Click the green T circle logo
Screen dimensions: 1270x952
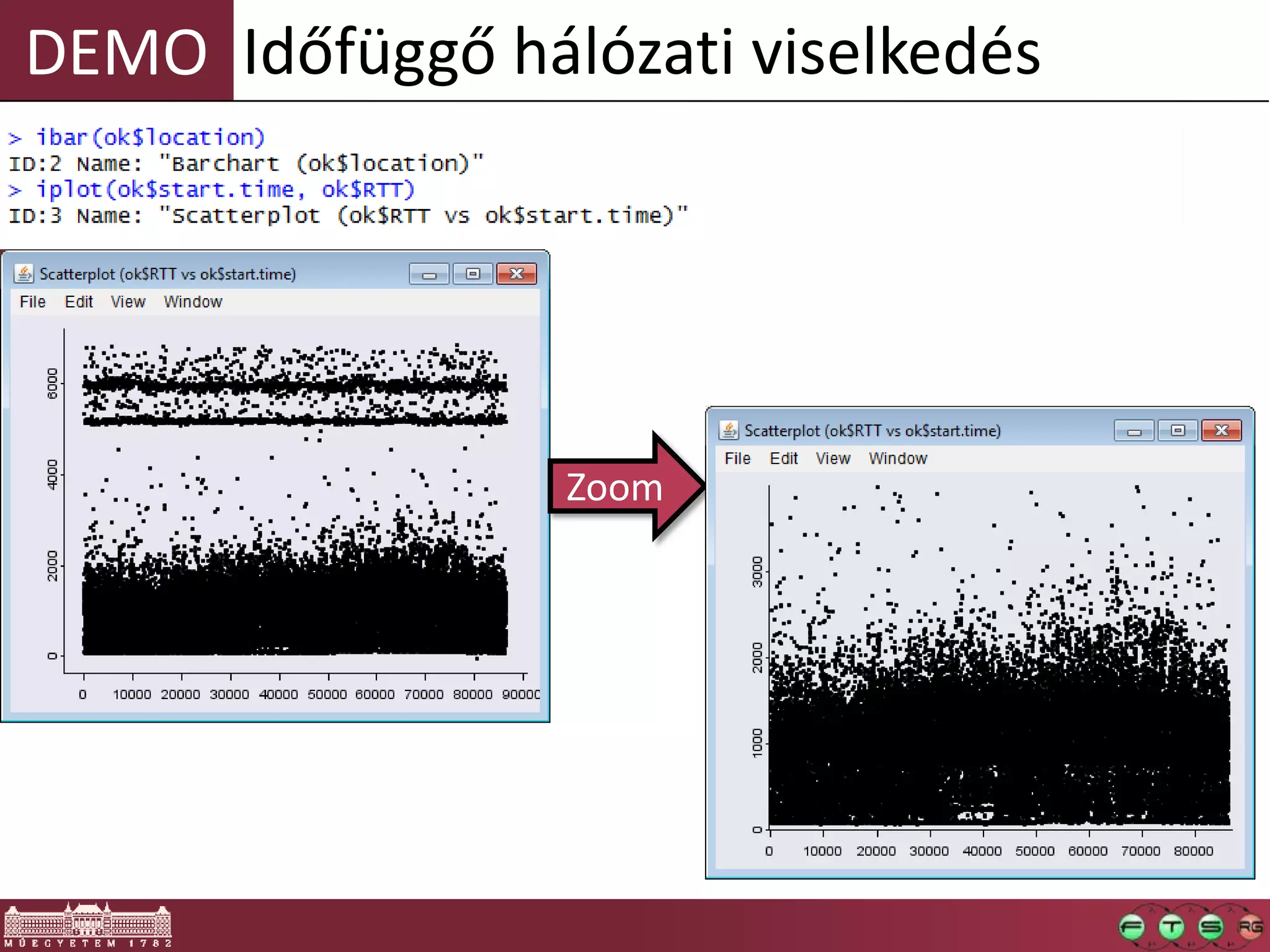point(1171,927)
